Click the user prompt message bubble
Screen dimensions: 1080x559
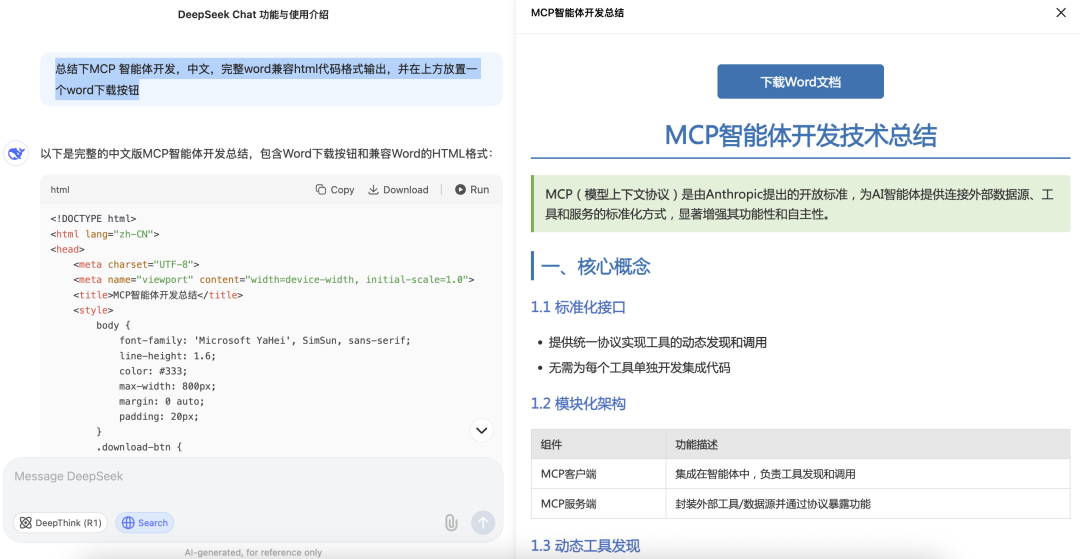[271, 79]
